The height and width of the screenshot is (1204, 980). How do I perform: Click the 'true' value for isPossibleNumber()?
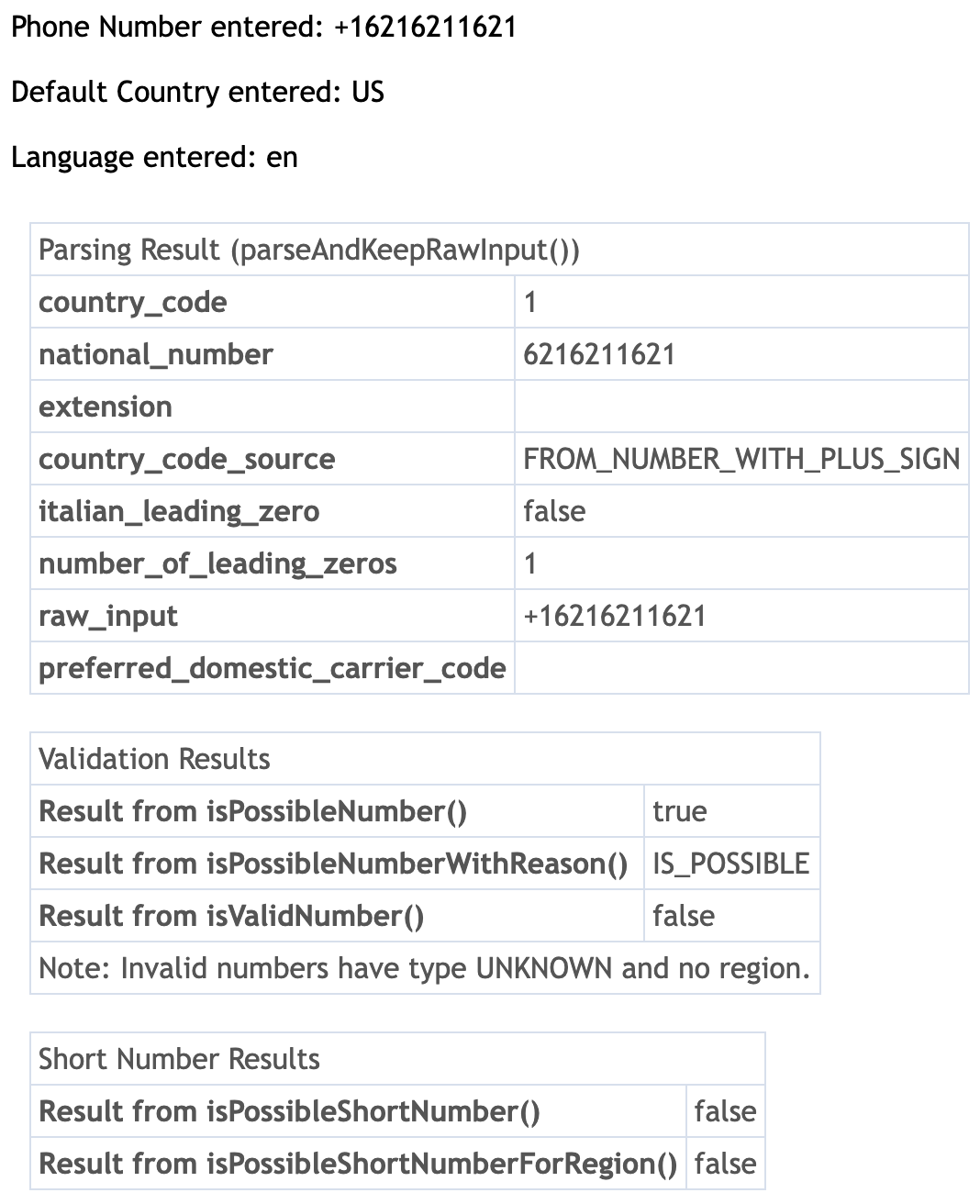680,811
